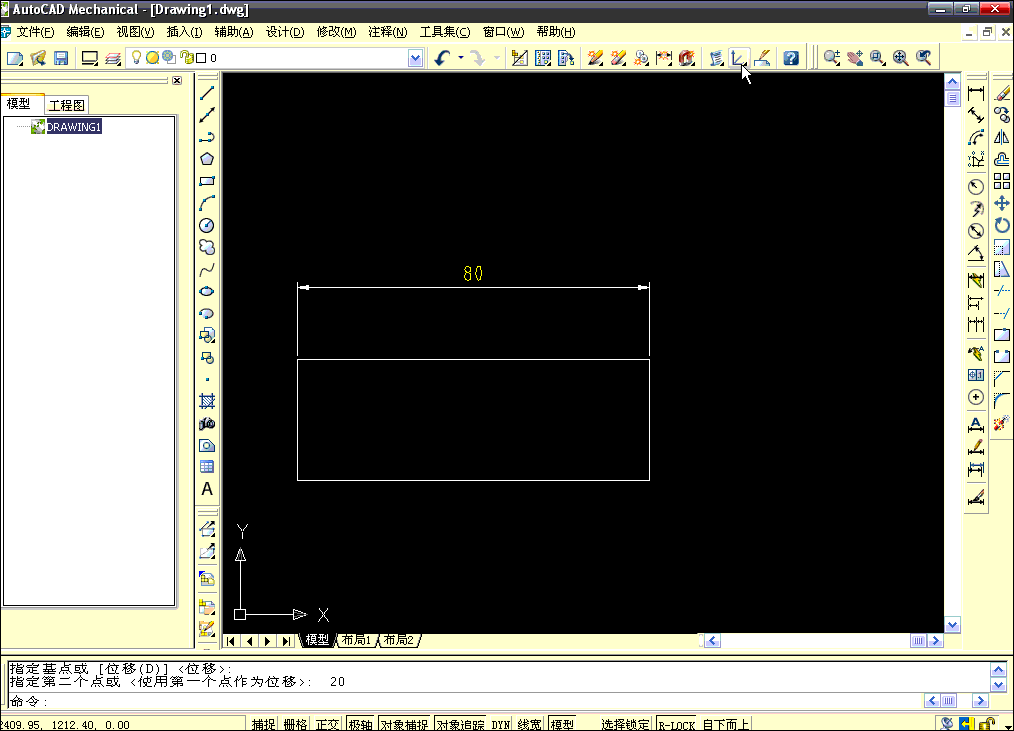
Task: Select the Move tool
Action: coord(1002,203)
